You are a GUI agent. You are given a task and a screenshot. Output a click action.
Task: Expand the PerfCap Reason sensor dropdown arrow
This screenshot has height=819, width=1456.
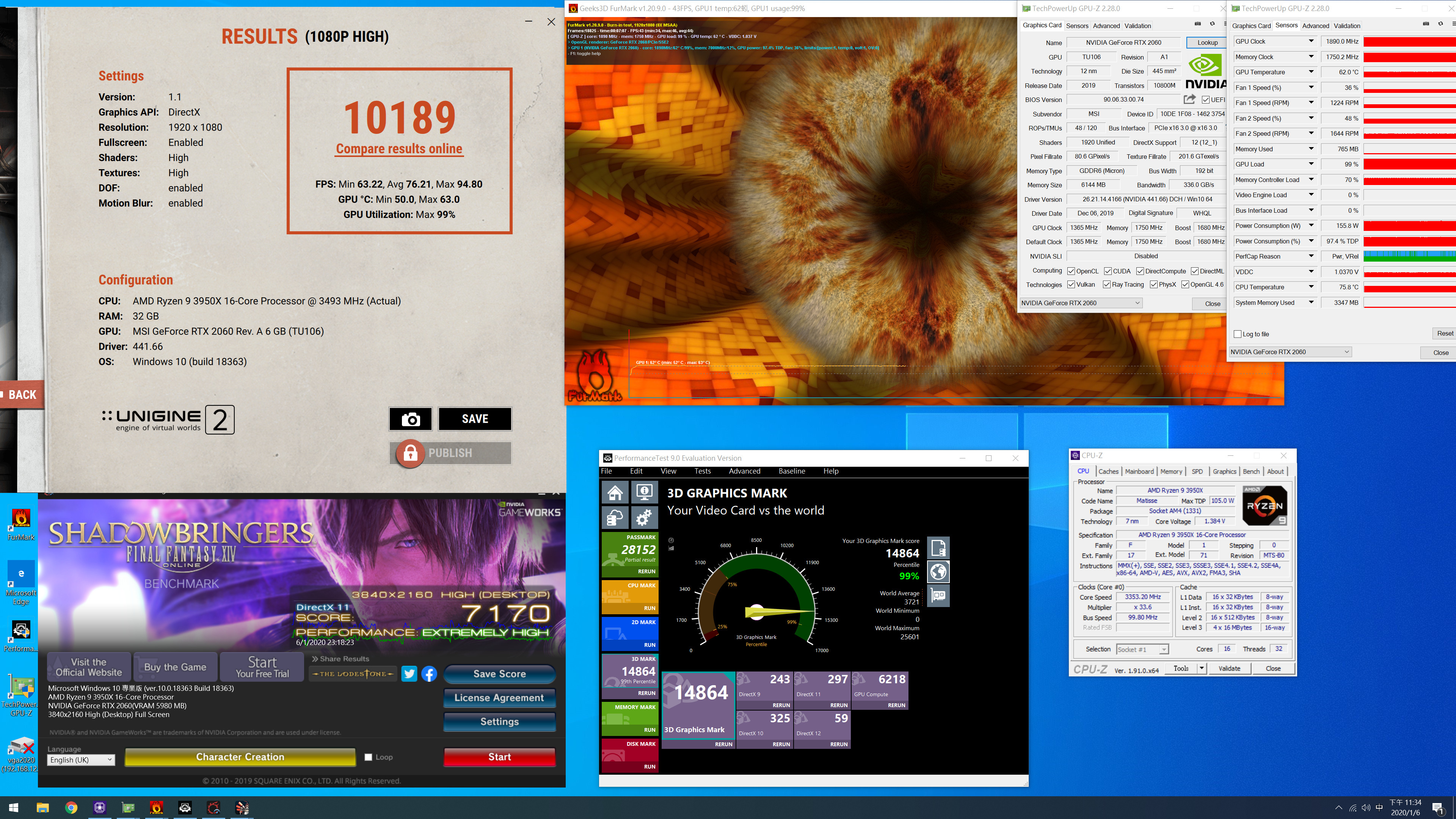[x=1311, y=256]
